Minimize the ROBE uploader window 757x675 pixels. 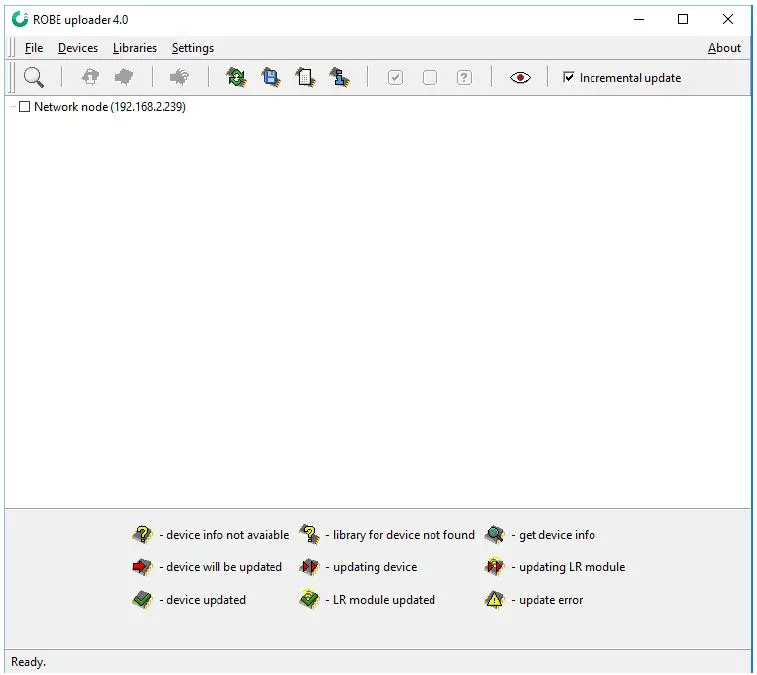point(639,19)
